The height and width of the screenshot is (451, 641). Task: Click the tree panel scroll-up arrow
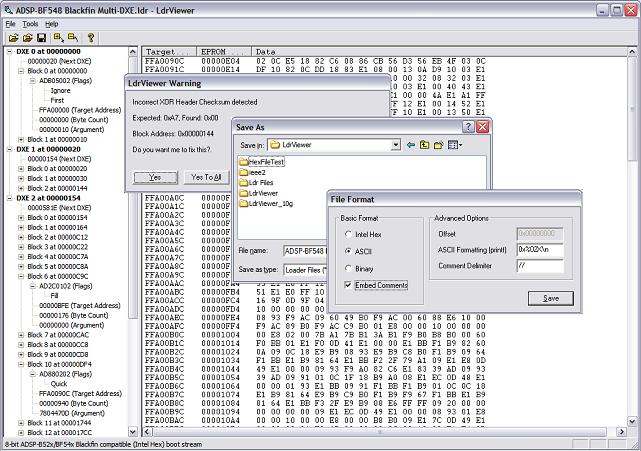point(132,52)
